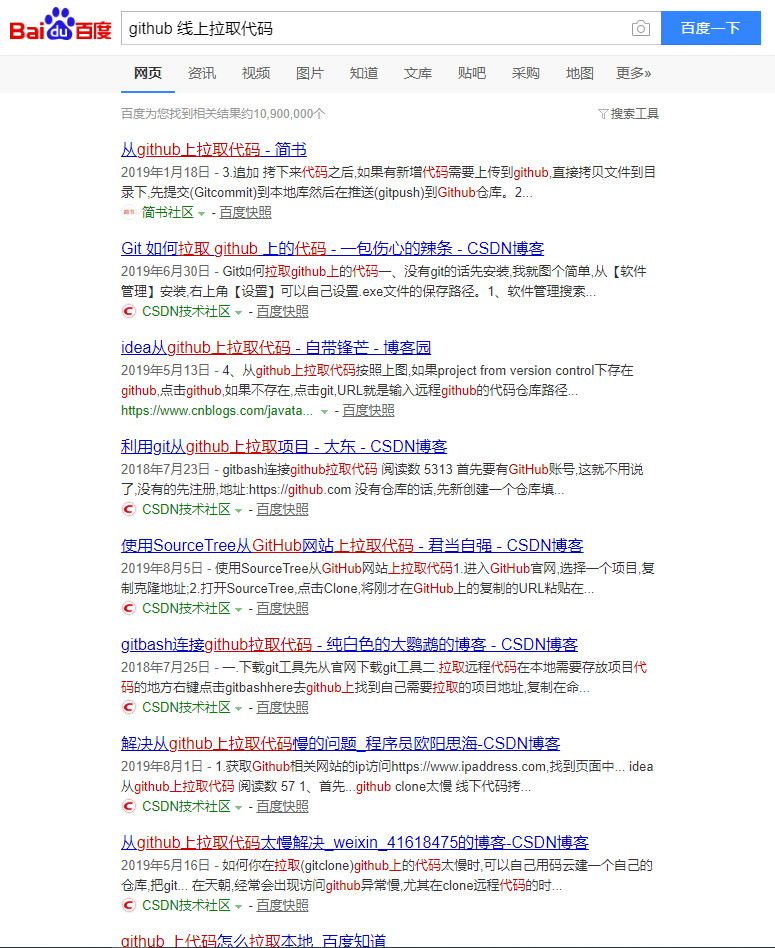Viewport: 775px width, 948px height.
Task: Click the 简书社区 source link
Action: (167, 212)
